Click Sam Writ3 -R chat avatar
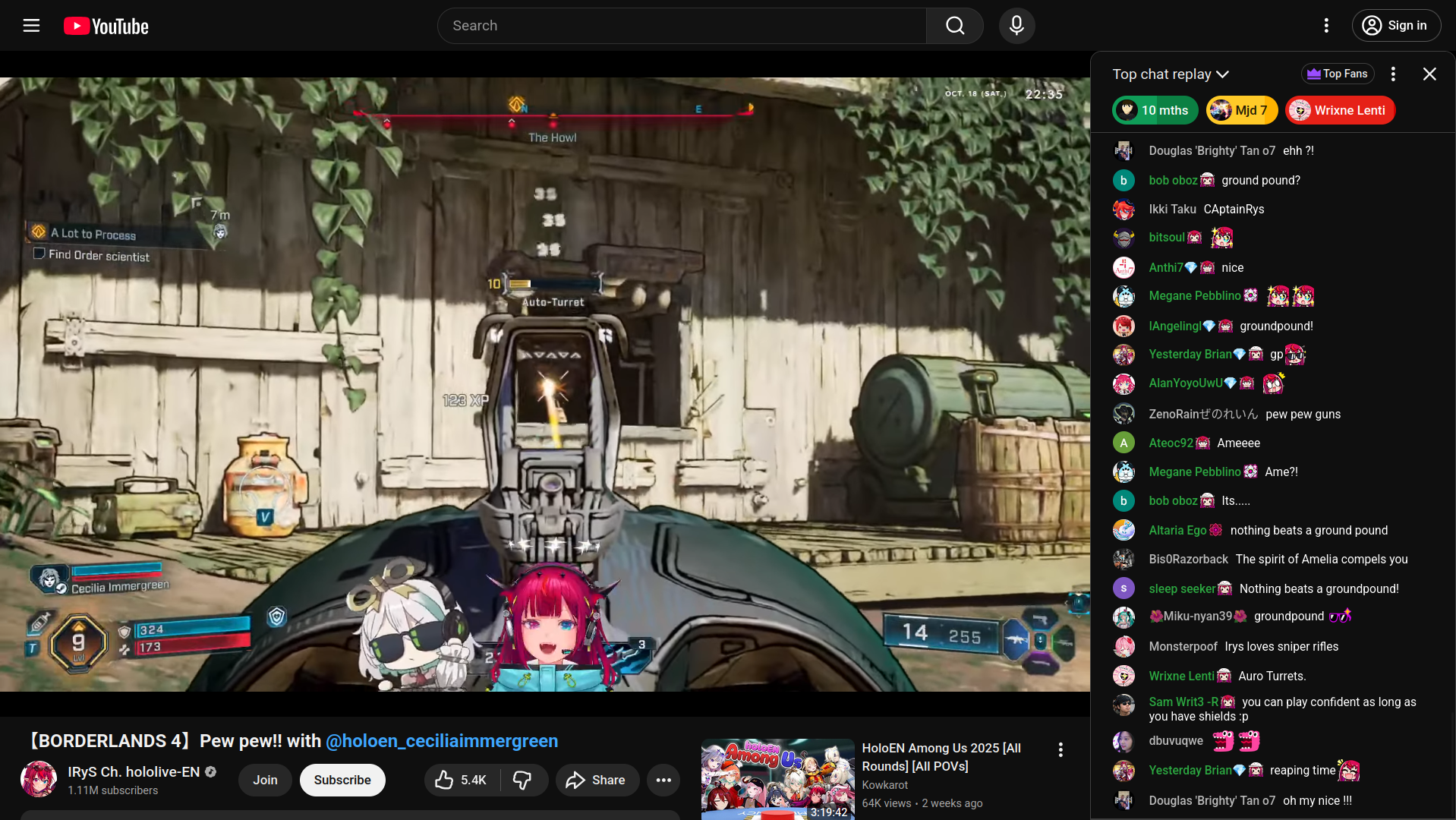Screen dimensions: 1456x820 (x=1124, y=705)
